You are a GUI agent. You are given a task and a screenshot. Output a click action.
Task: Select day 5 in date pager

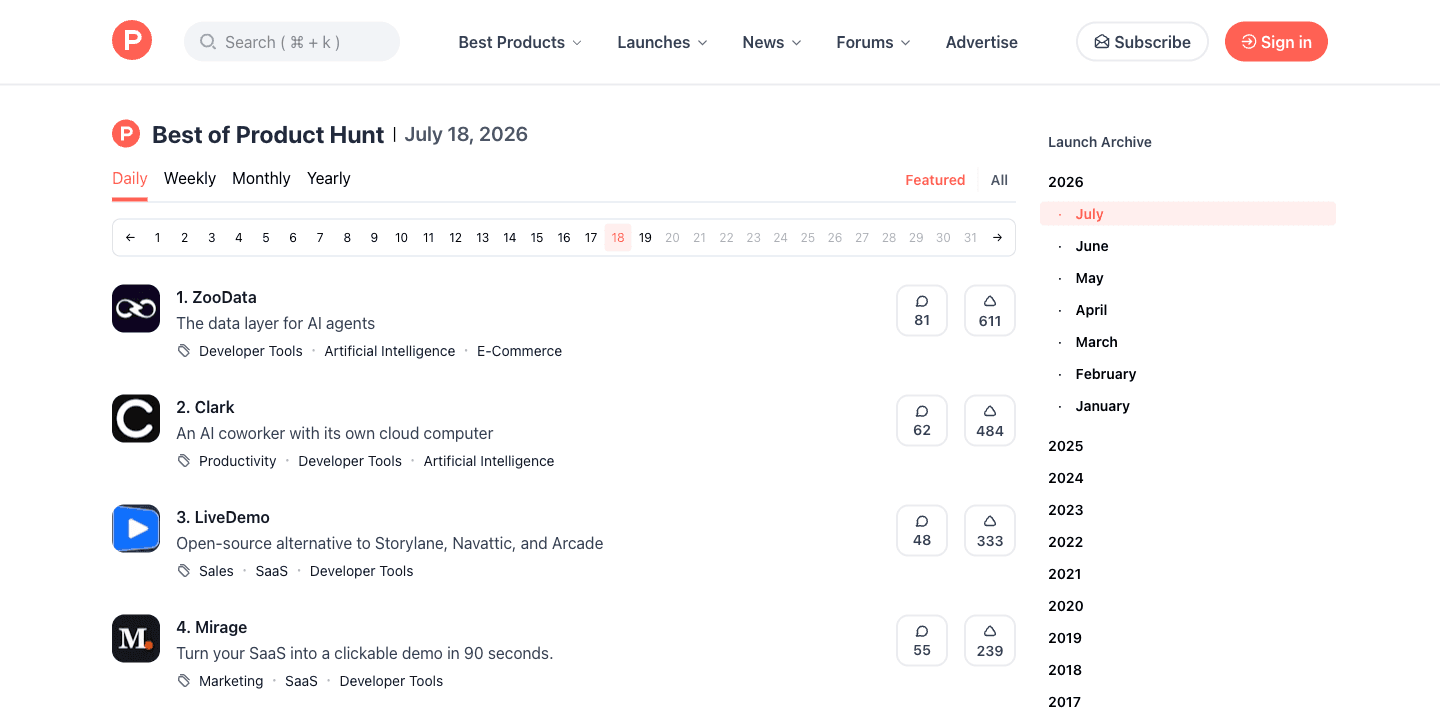coord(266,237)
